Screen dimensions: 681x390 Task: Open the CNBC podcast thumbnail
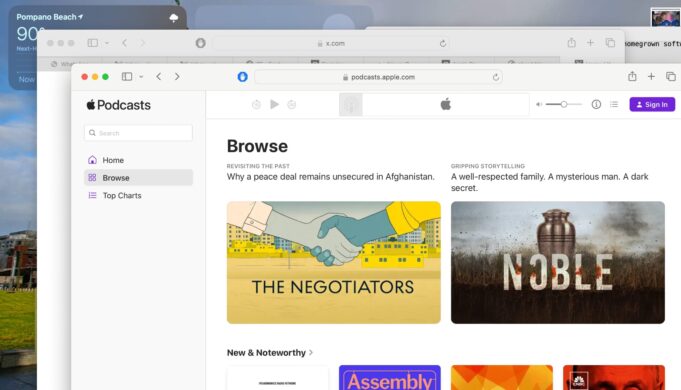click(x=614, y=377)
